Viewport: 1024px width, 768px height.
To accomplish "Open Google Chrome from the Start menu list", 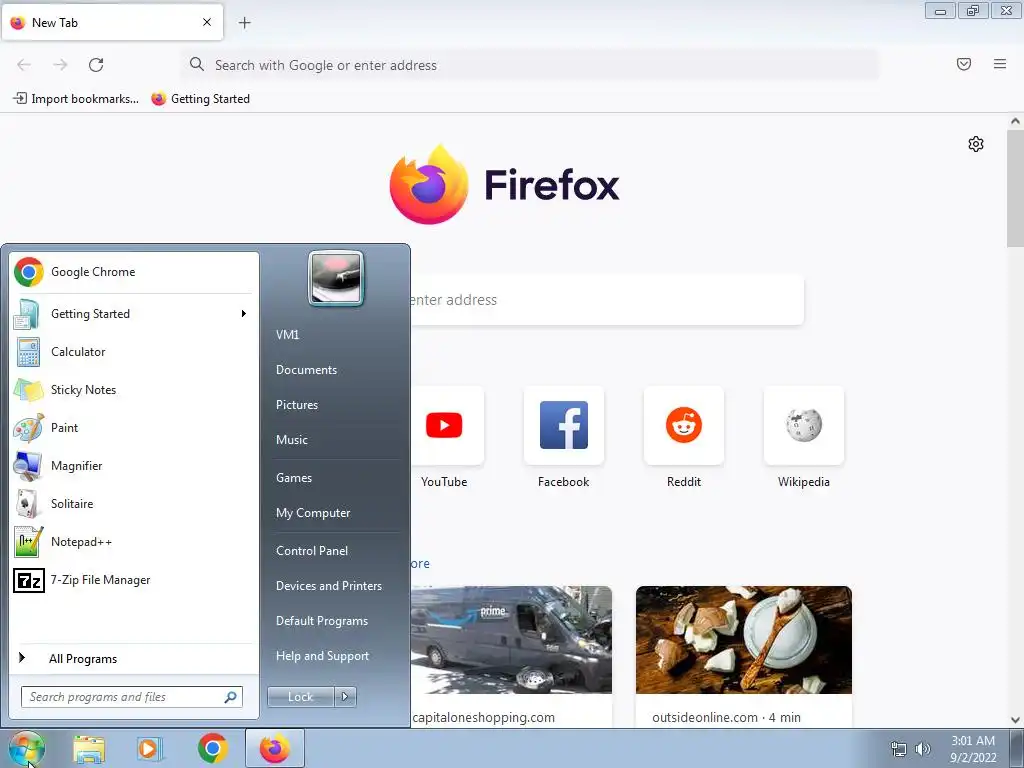I will [134, 272].
